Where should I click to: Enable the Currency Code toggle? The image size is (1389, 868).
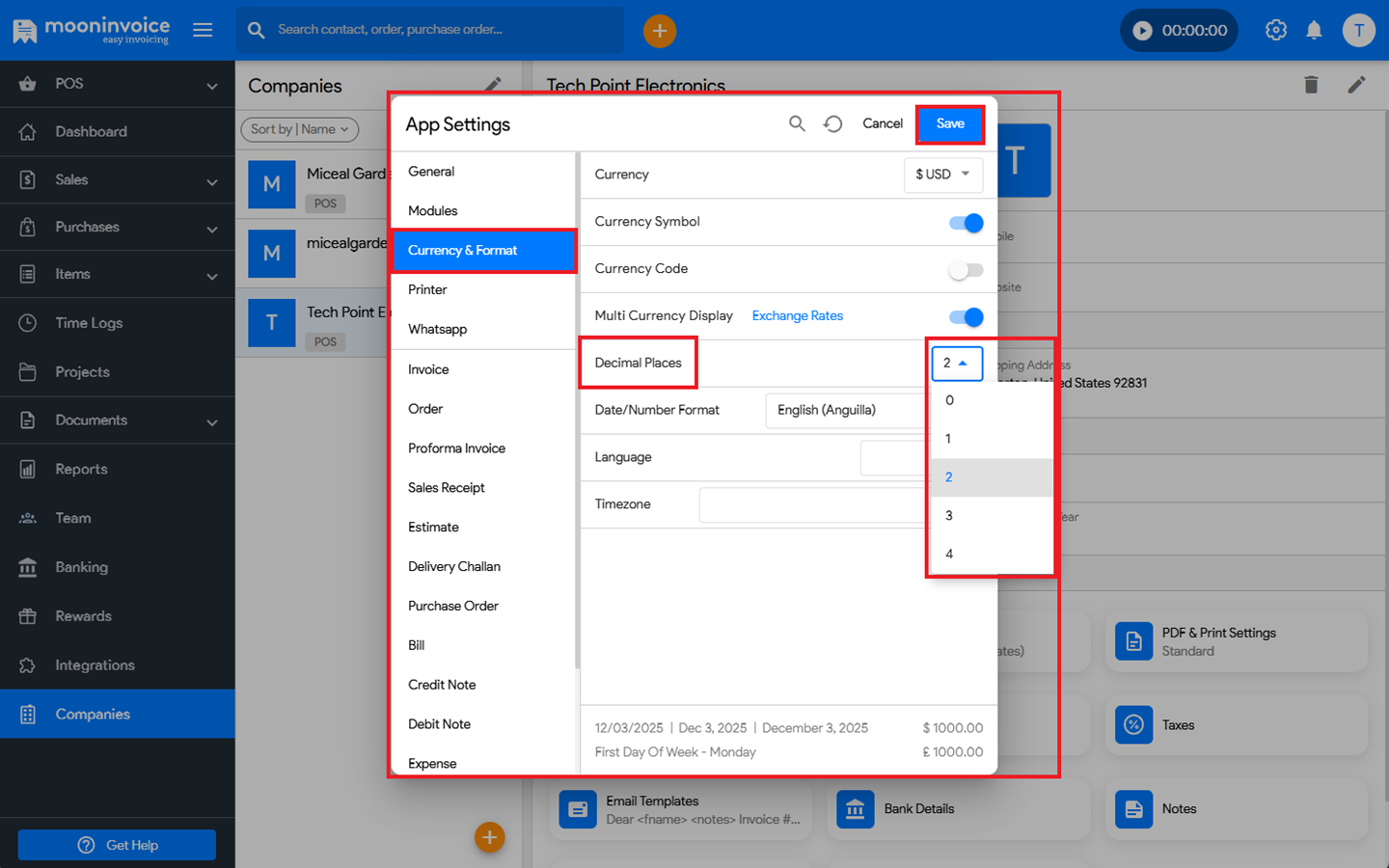[966, 270]
